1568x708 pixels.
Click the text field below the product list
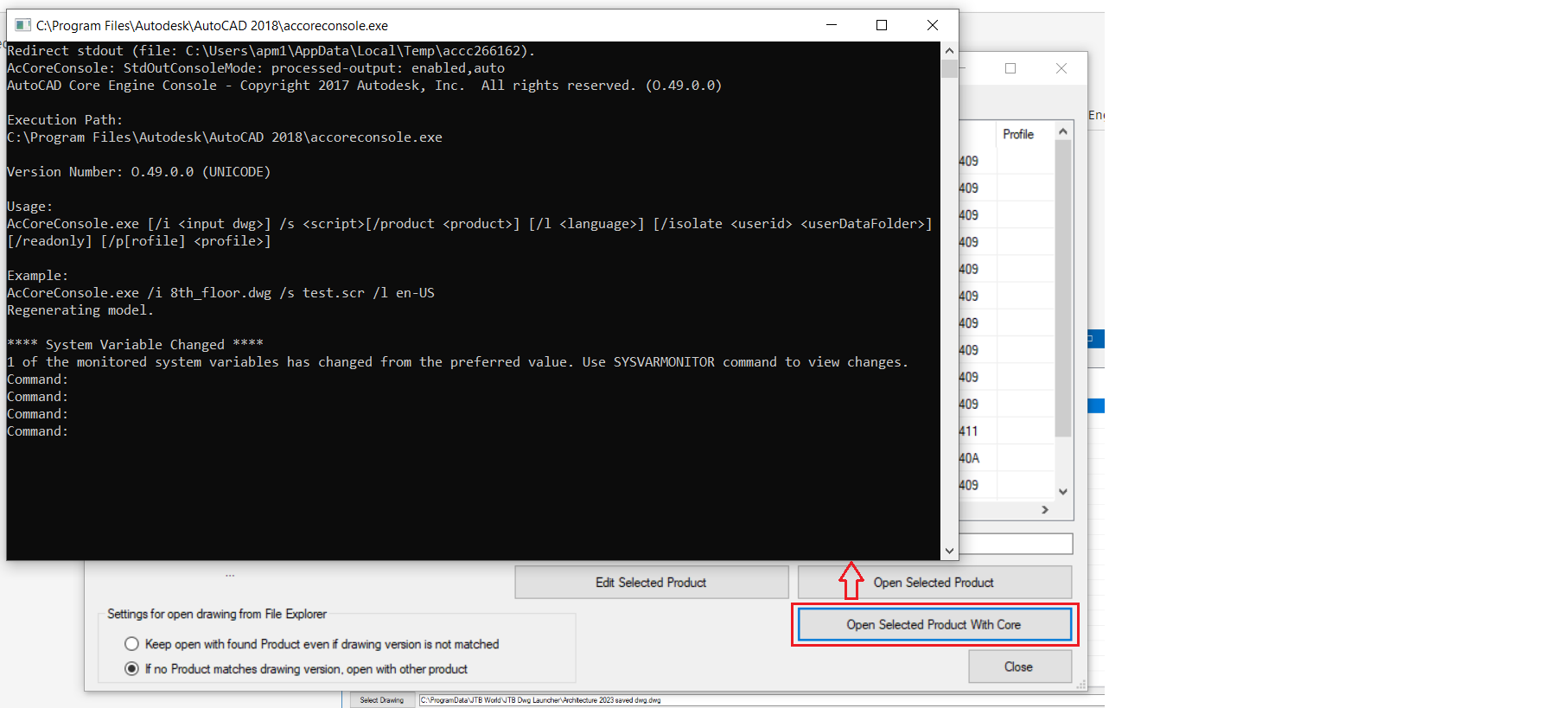(x=1016, y=544)
